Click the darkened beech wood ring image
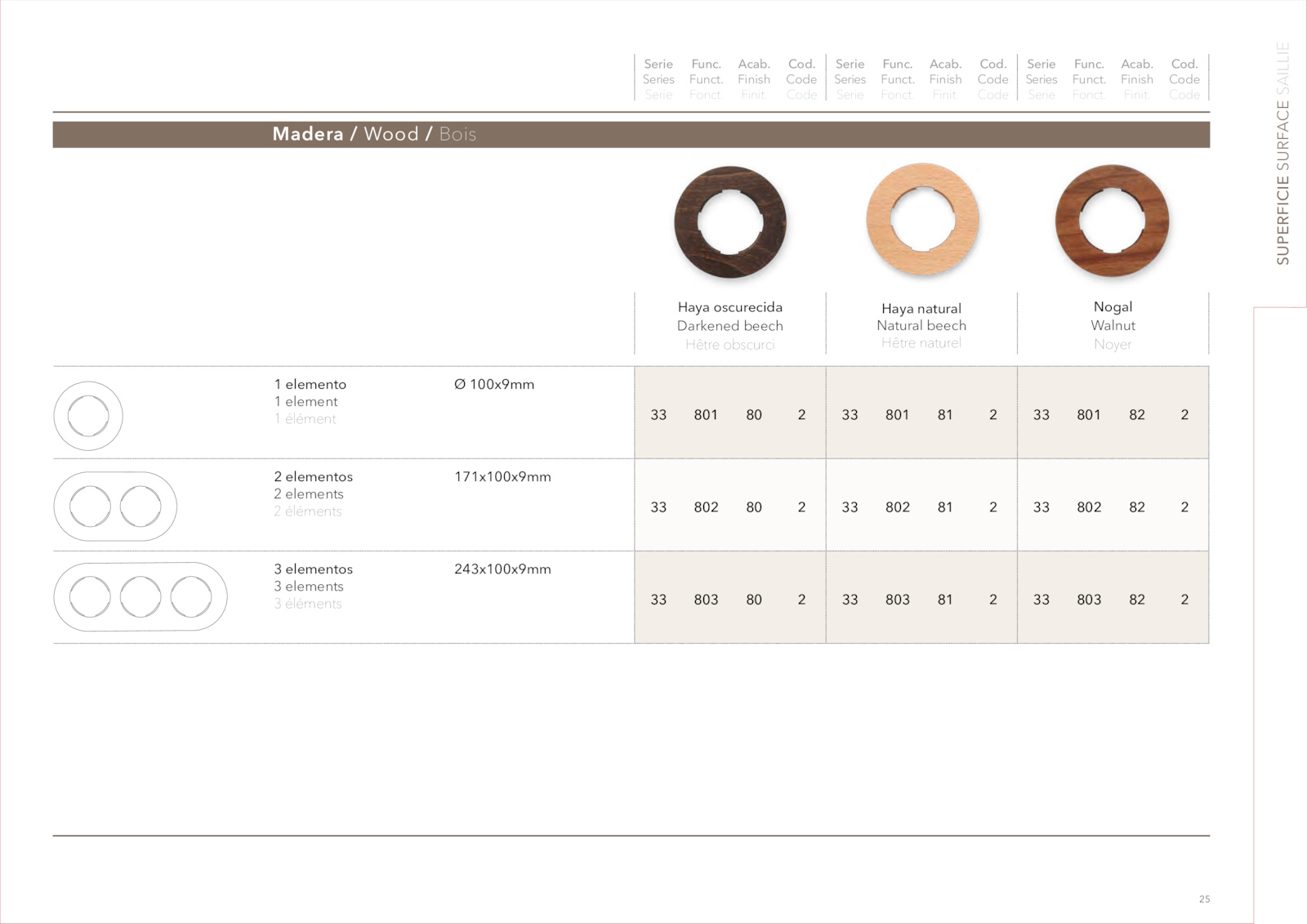This screenshot has width=1307, height=924. click(x=730, y=222)
